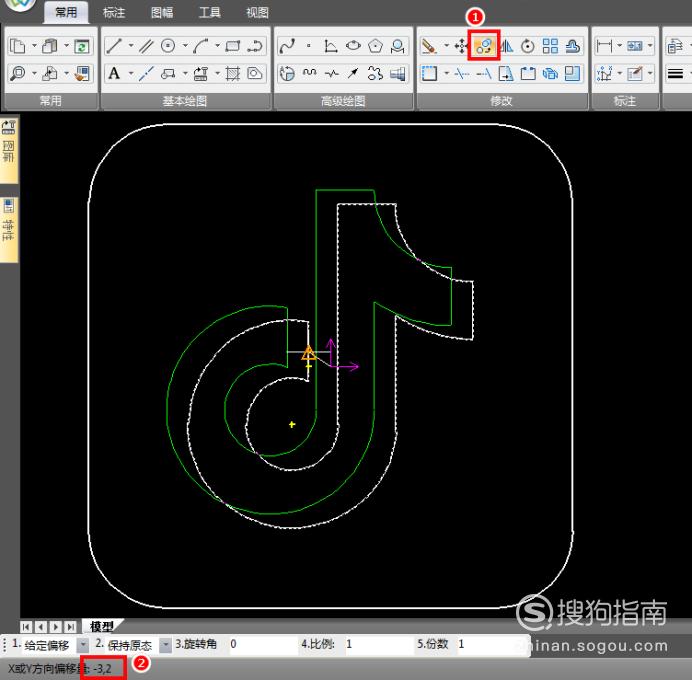Screen dimensions: 692x680
Task: Click the Coordinate dimension icon
Action: coord(604,73)
